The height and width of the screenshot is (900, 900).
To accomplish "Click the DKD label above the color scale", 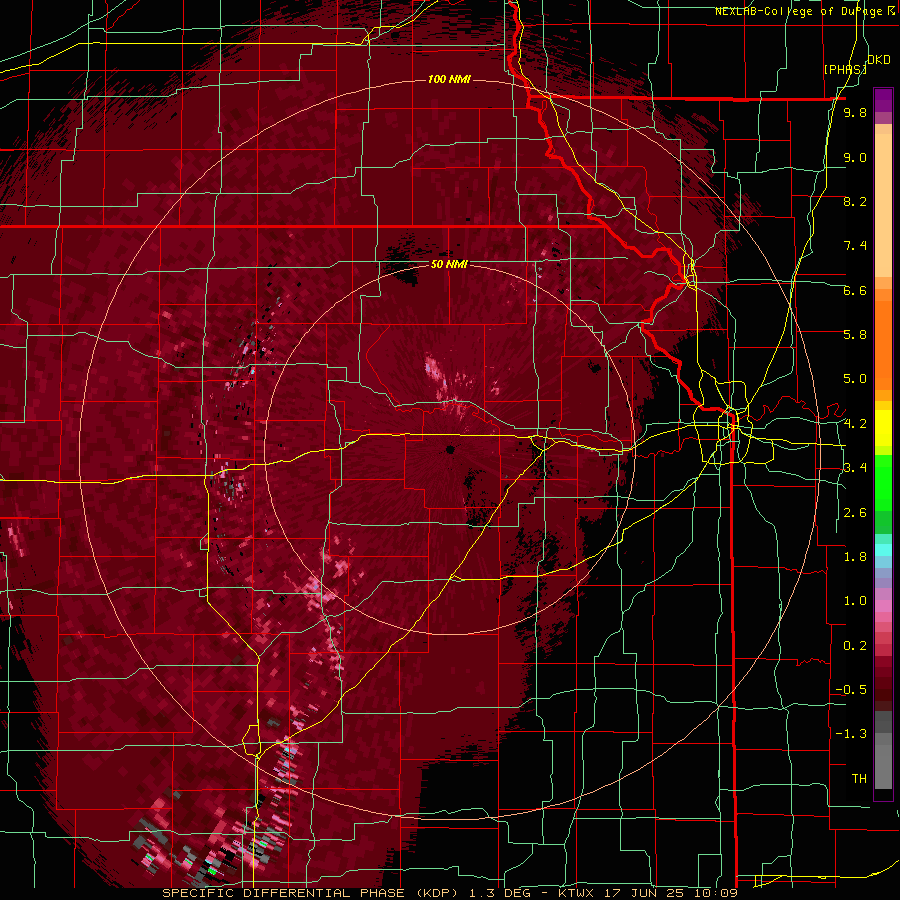I will [879, 59].
